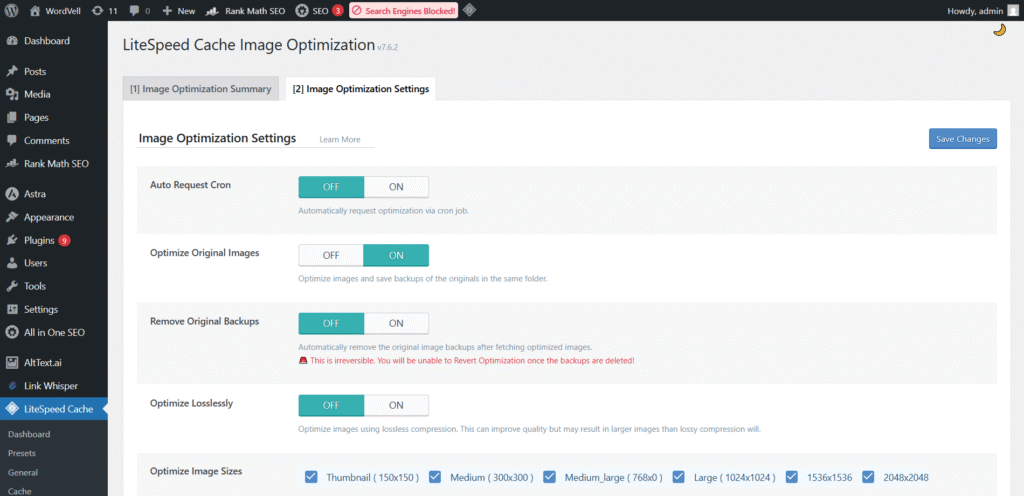Uncheck Medium_large (768x0) size

tap(549, 477)
